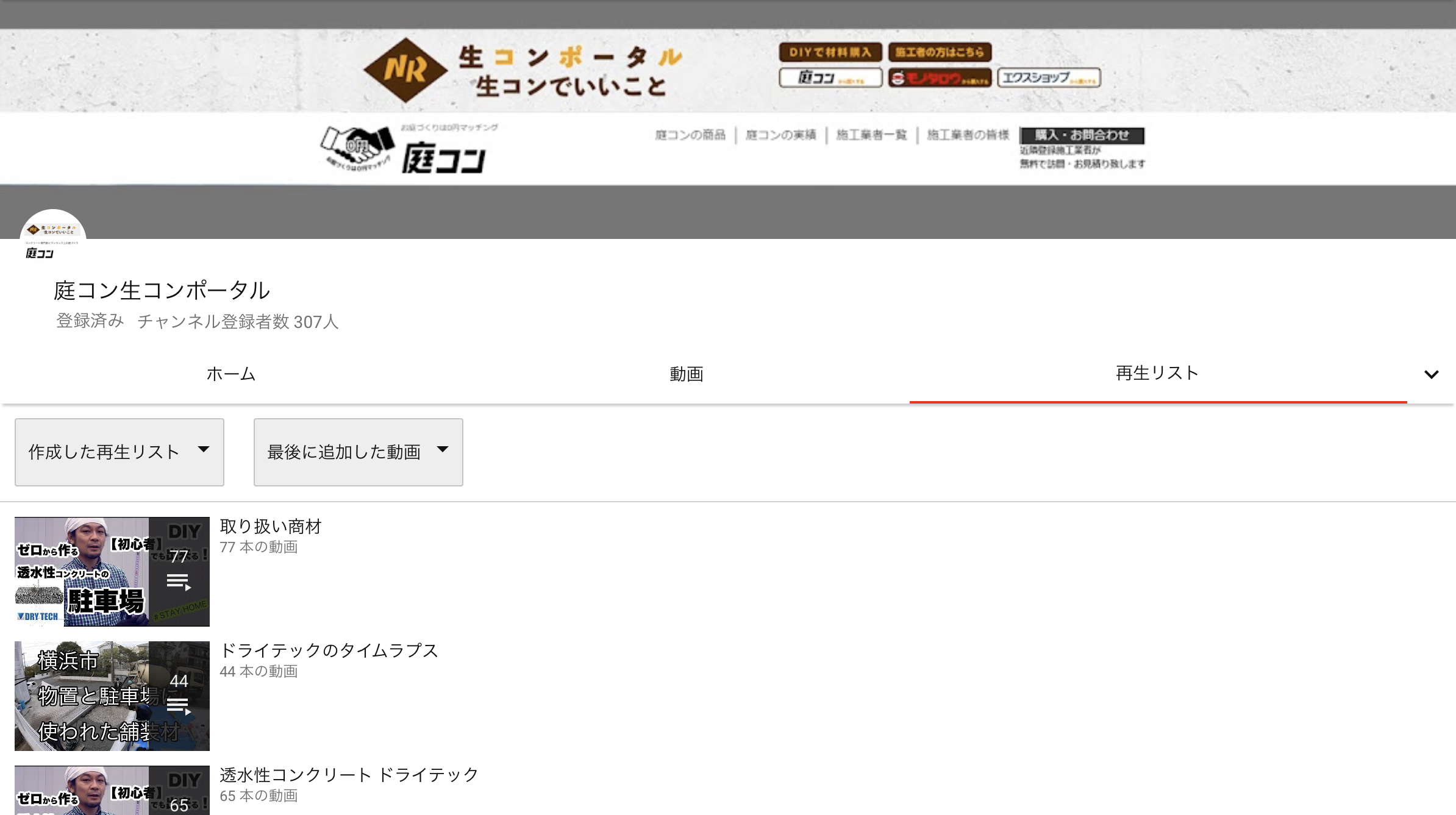Click the NR diamond logo in the banner
The height and width of the screenshot is (815, 1456).
405,70
